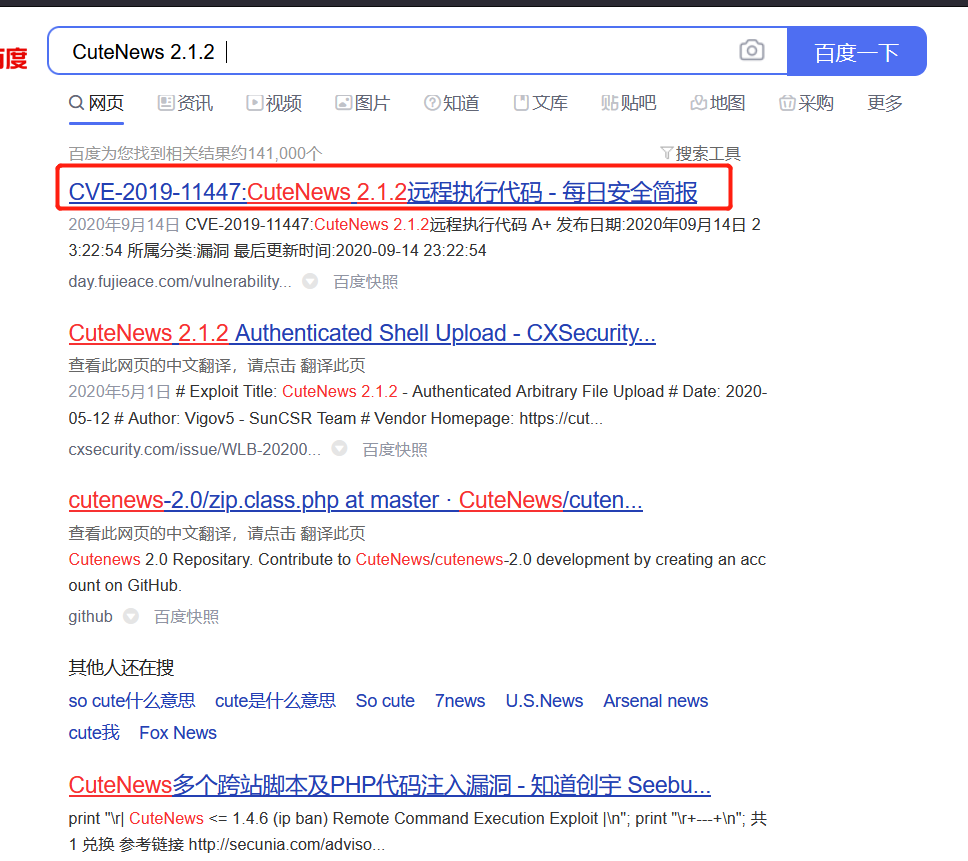
Task: Click cxsecurity.com/issue/WLB-20200 source URL
Action: (194, 449)
